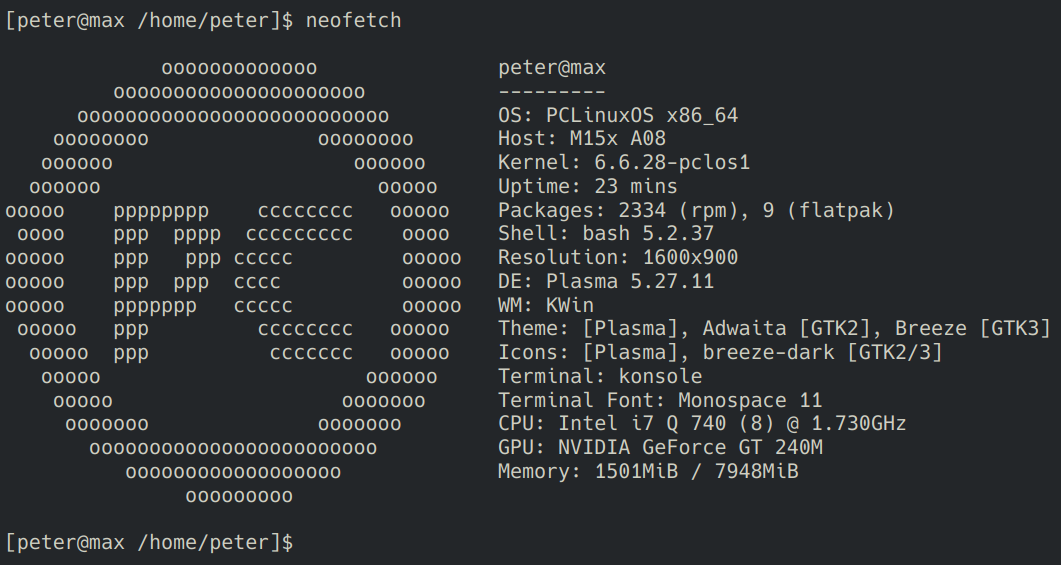Click the Resolution: 1600x900 line
1061x565 pixels.
[x=618, y=257]
